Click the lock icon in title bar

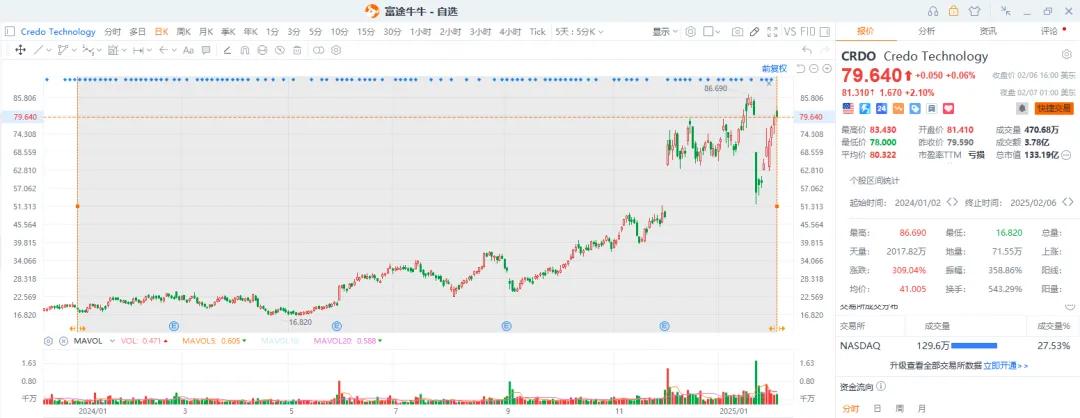click(953, 10)
